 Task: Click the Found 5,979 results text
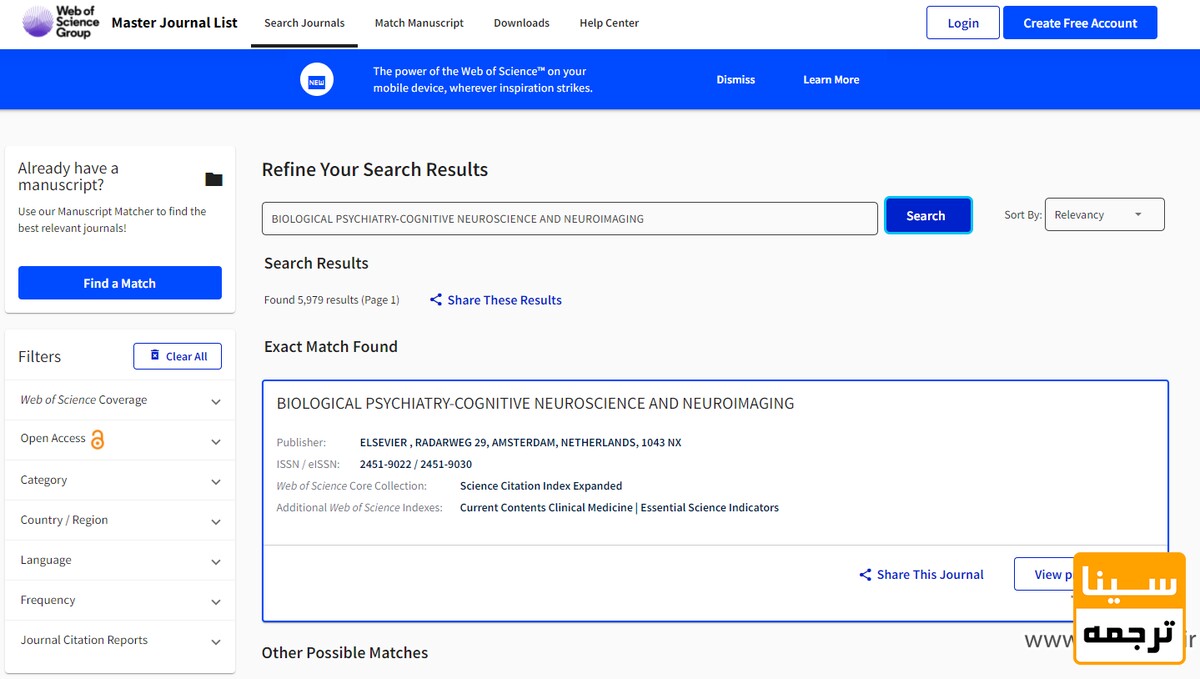(x=331, y=300)
